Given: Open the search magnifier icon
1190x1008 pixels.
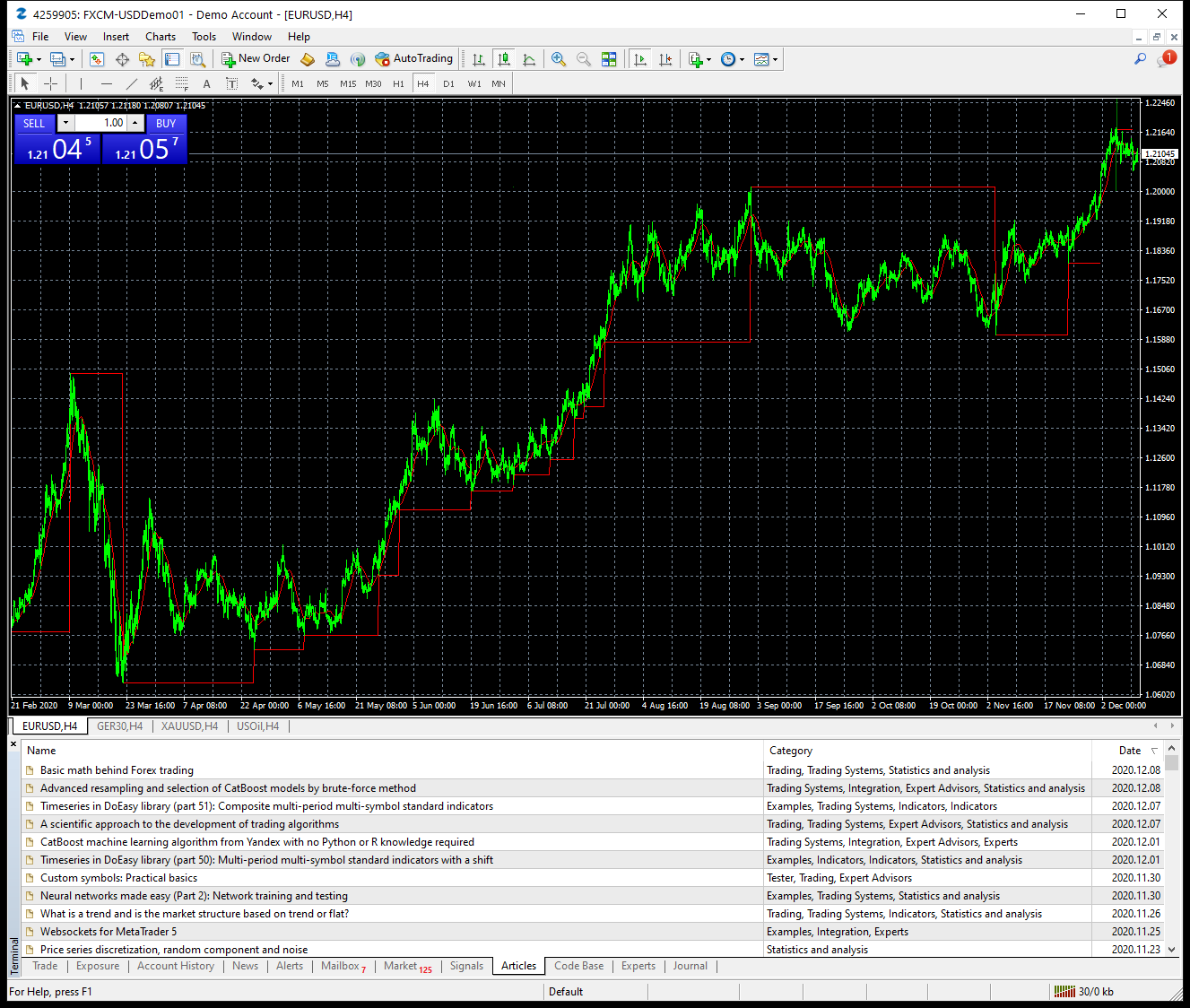Looking at the screenshot, I should tap(1140, 59).
